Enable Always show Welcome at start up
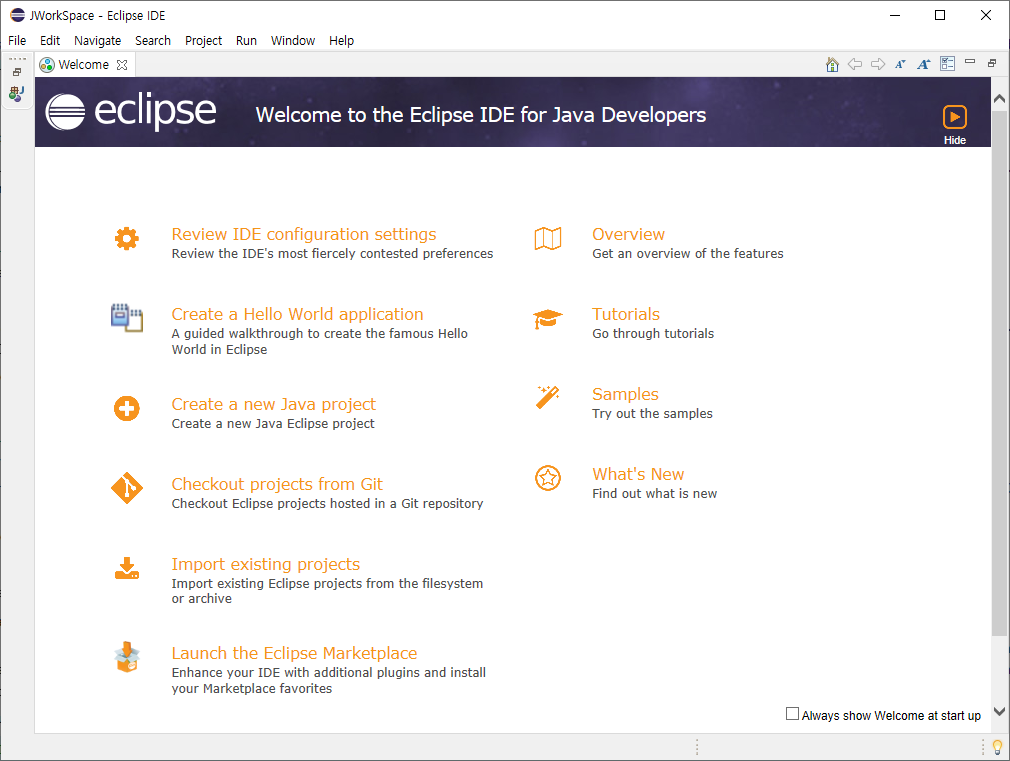Viewport: 1010px width, 761px height. click(x=792, y=713)
